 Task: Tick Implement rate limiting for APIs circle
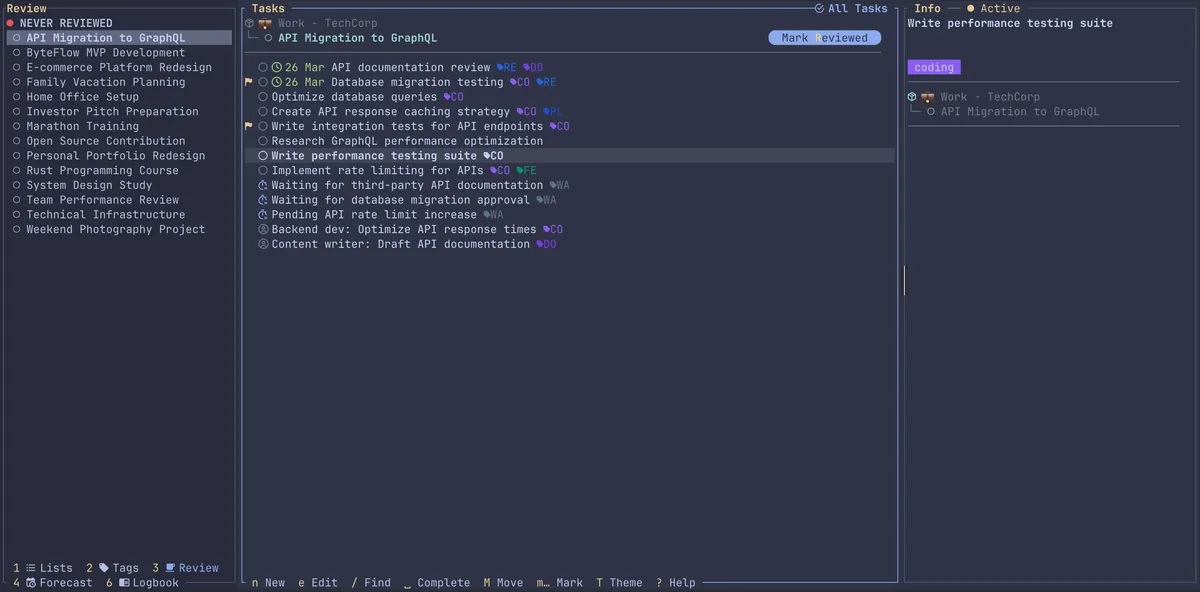263,171
